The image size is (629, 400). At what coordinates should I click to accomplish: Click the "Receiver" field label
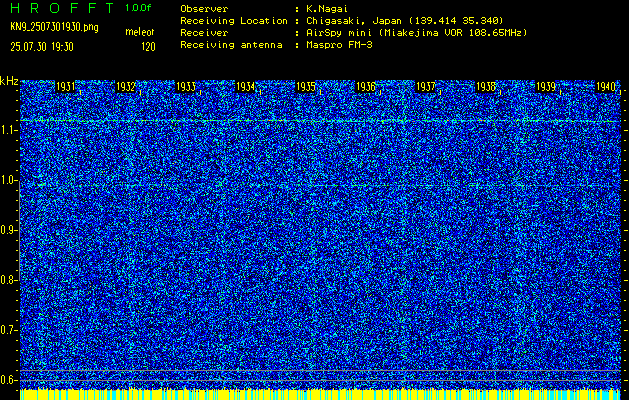click(x=204, y=33)
